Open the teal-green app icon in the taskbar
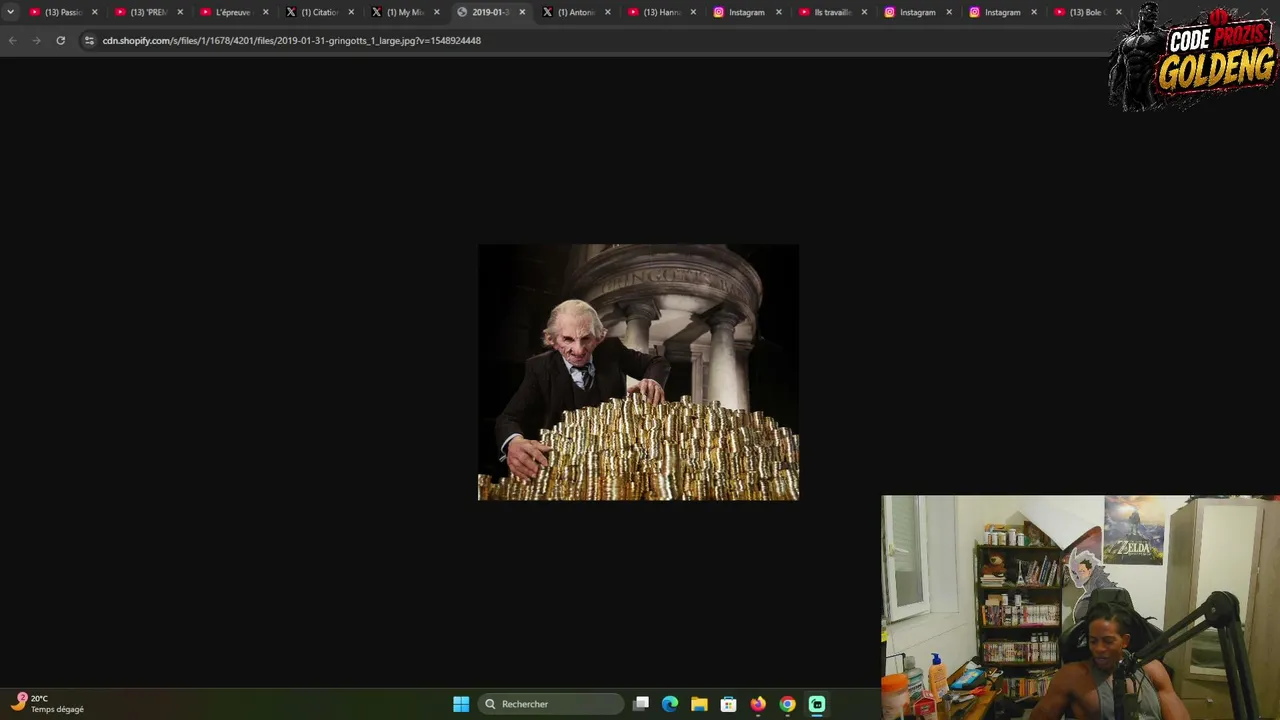Screen dimensions: 1280x720 [817, 704]
